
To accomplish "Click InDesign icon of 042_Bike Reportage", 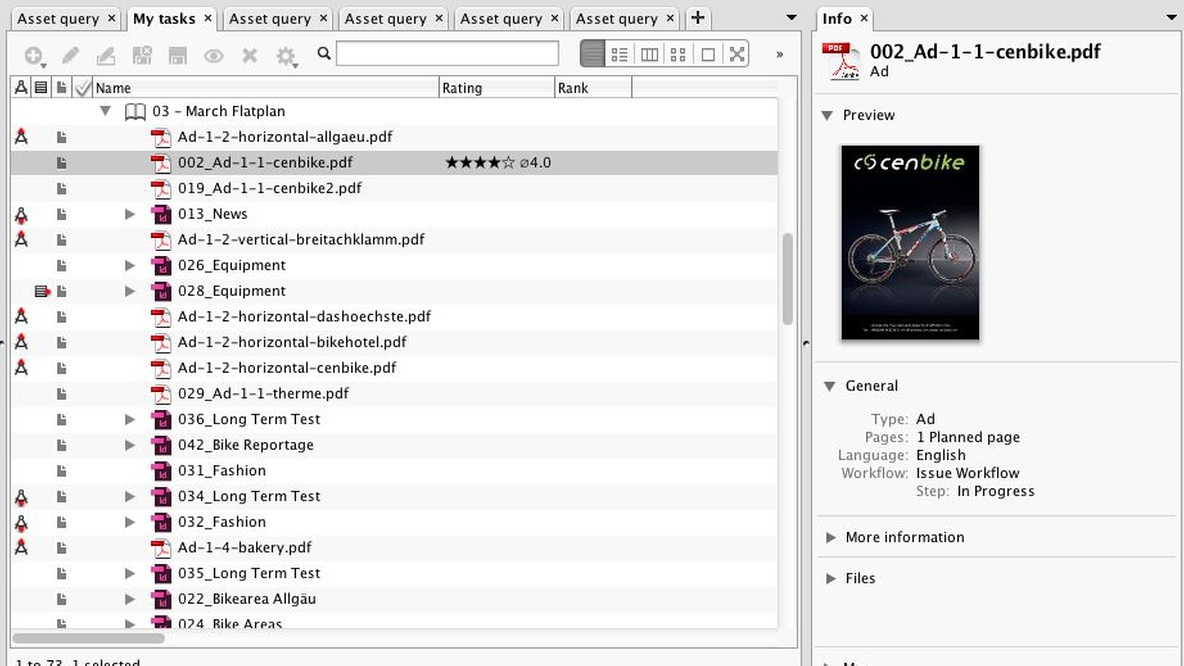I will [161, 446].
